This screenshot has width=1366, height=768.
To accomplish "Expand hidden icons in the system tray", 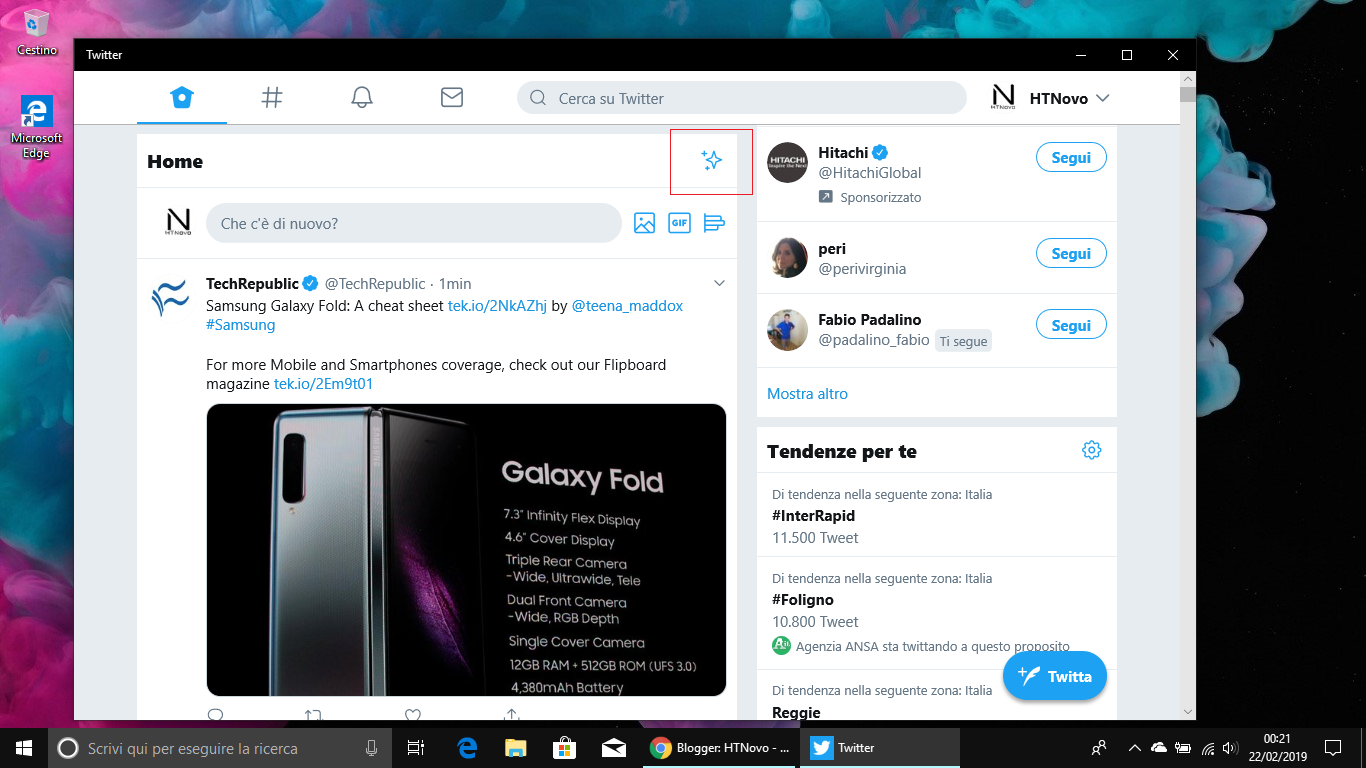I will click(x=1134, y=747).
